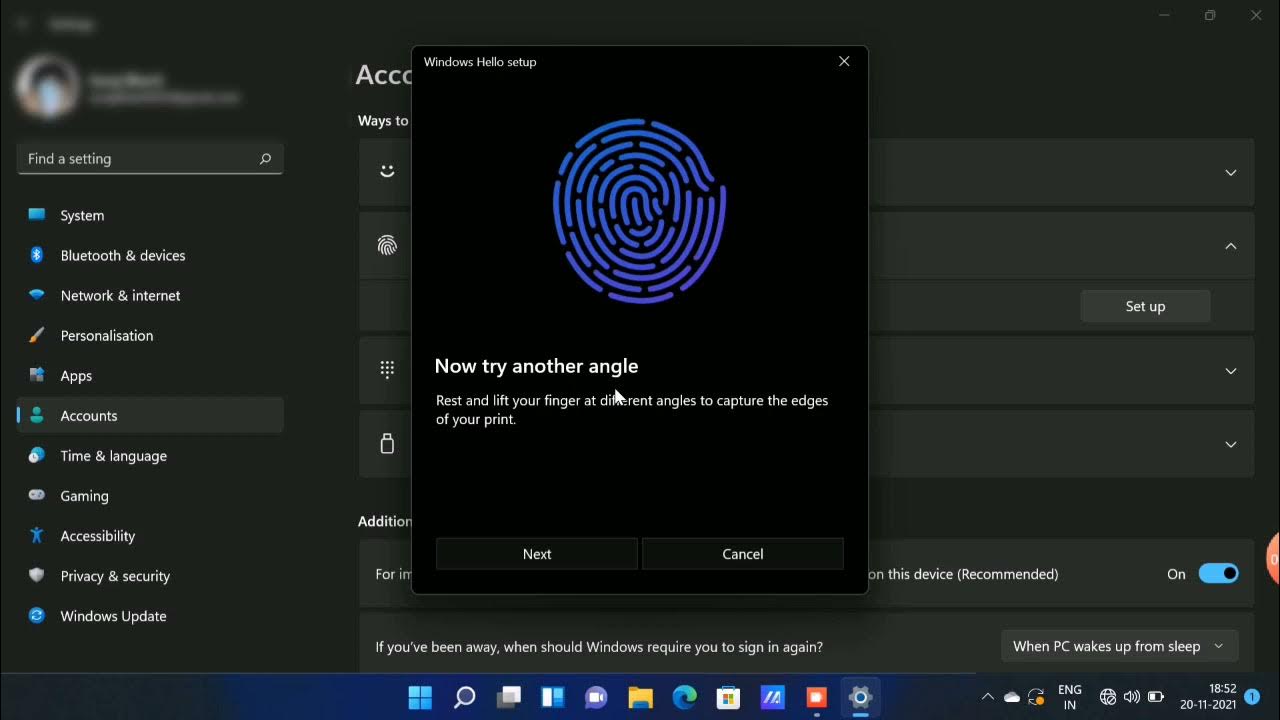Image resolution: width=1280 pixels, height=720 pixels.
Task: Open the notification badge on taskbar
Action: (x=1252, y=697)
